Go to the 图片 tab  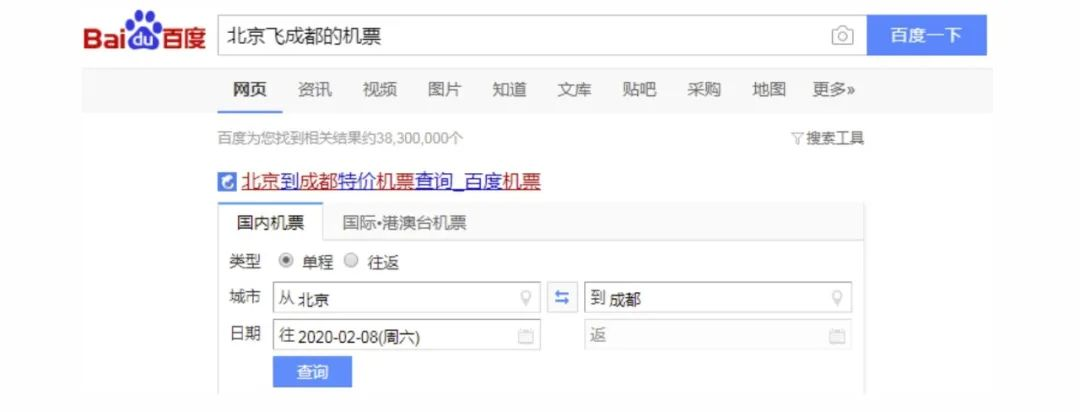(444, 90)
